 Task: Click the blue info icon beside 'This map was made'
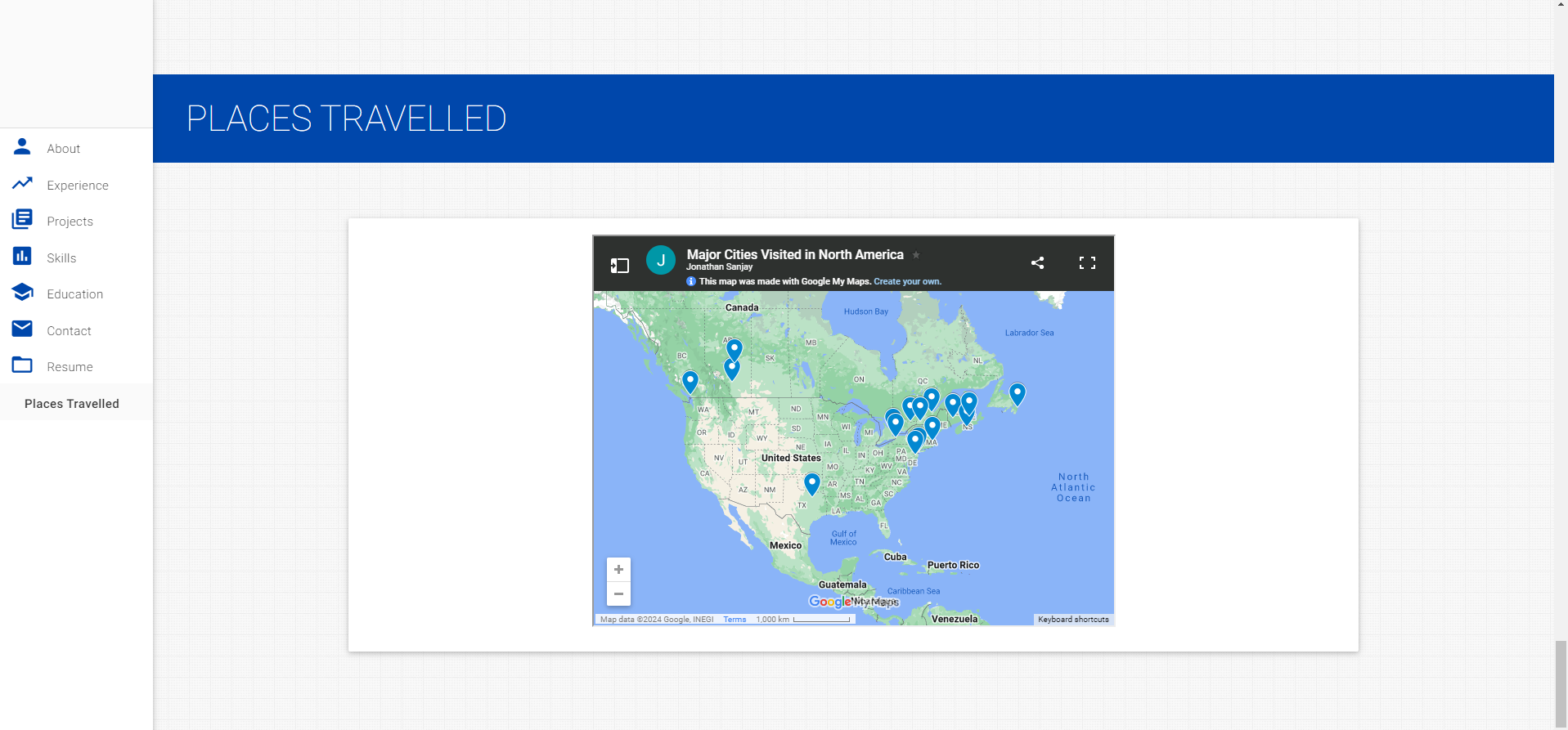tap(691, 281)
